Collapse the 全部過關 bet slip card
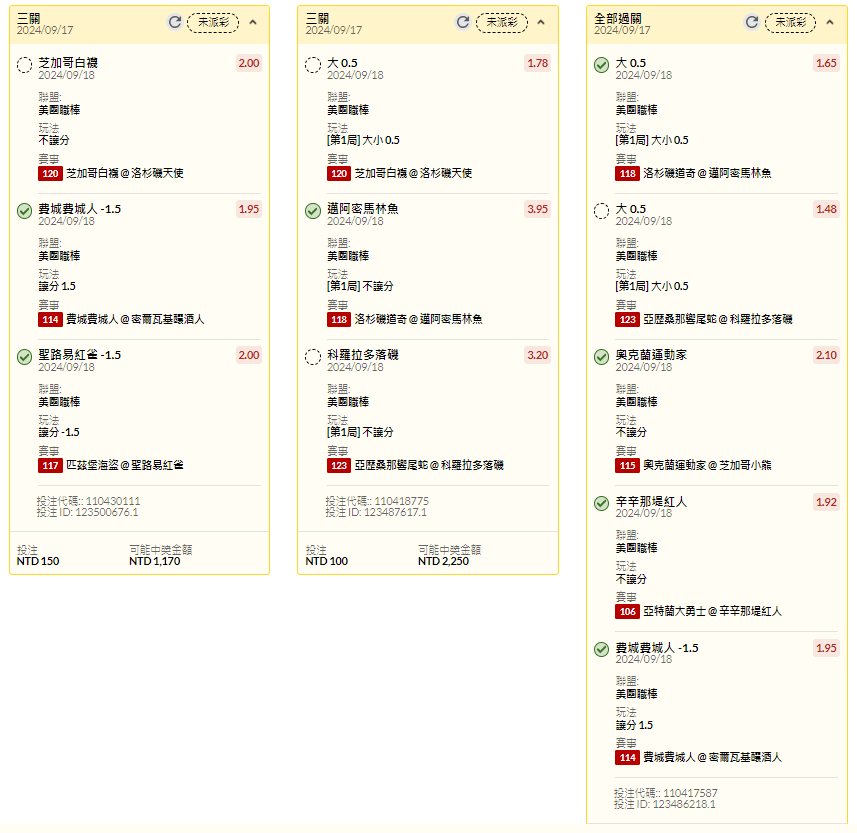Image resolution: width=857 pixels, height=833 pixels. [829, 22]
